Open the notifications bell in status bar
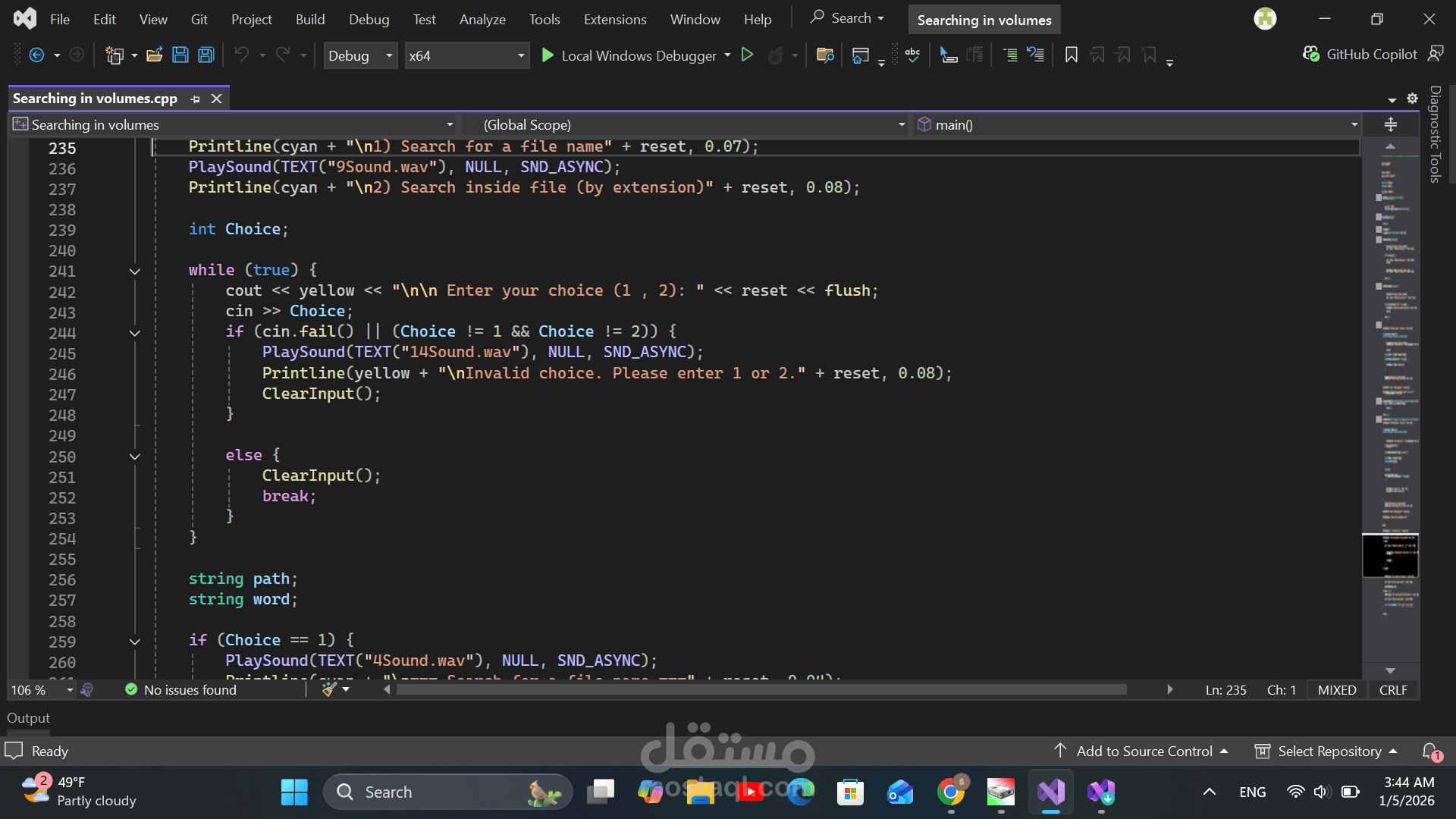The height and width of the screenshot is (819, 1456). pyautogui.click(x=1430, y=751)
